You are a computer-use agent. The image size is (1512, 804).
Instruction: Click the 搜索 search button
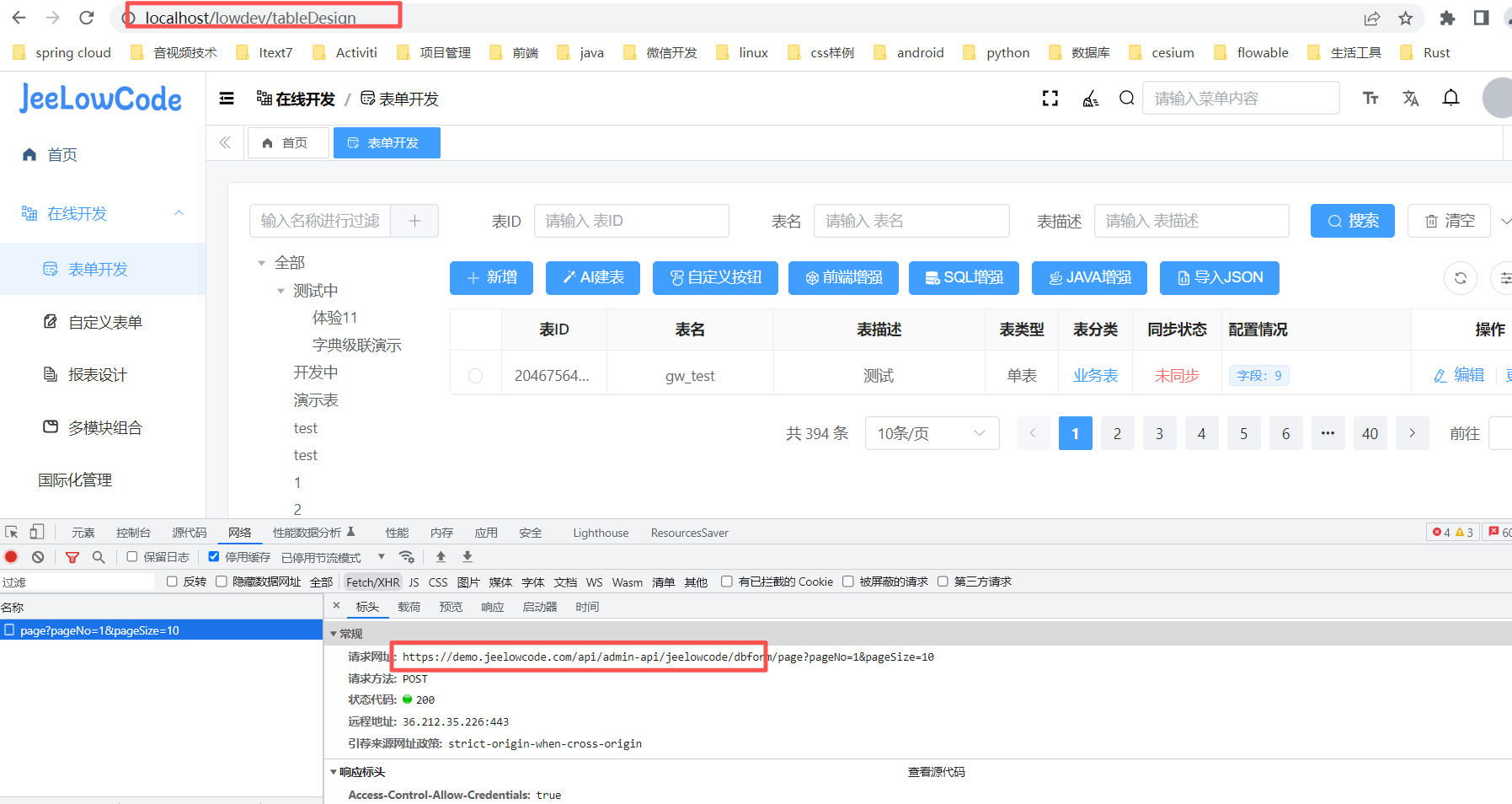1352,221
